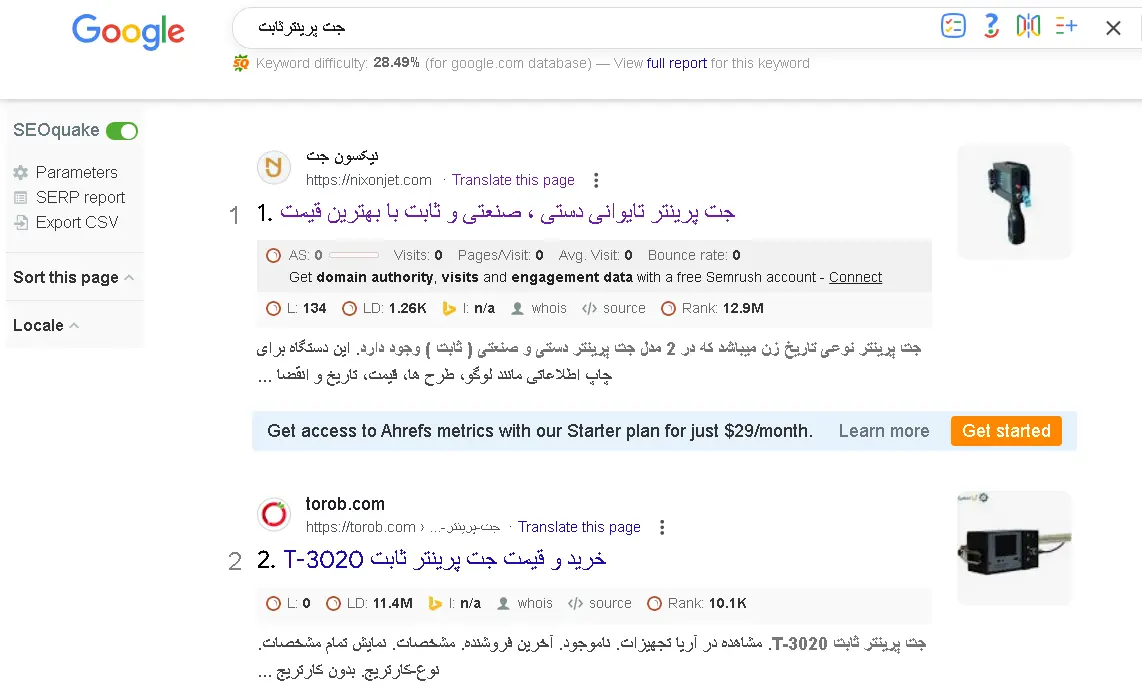
Task: Select Export CSV in the sidebar
Action: point(76,222)
